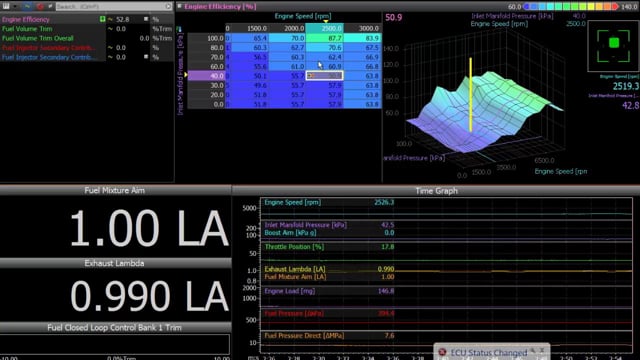Click the table cell with value 83.9
640x360 pixels.
click(x=362, y=38)
